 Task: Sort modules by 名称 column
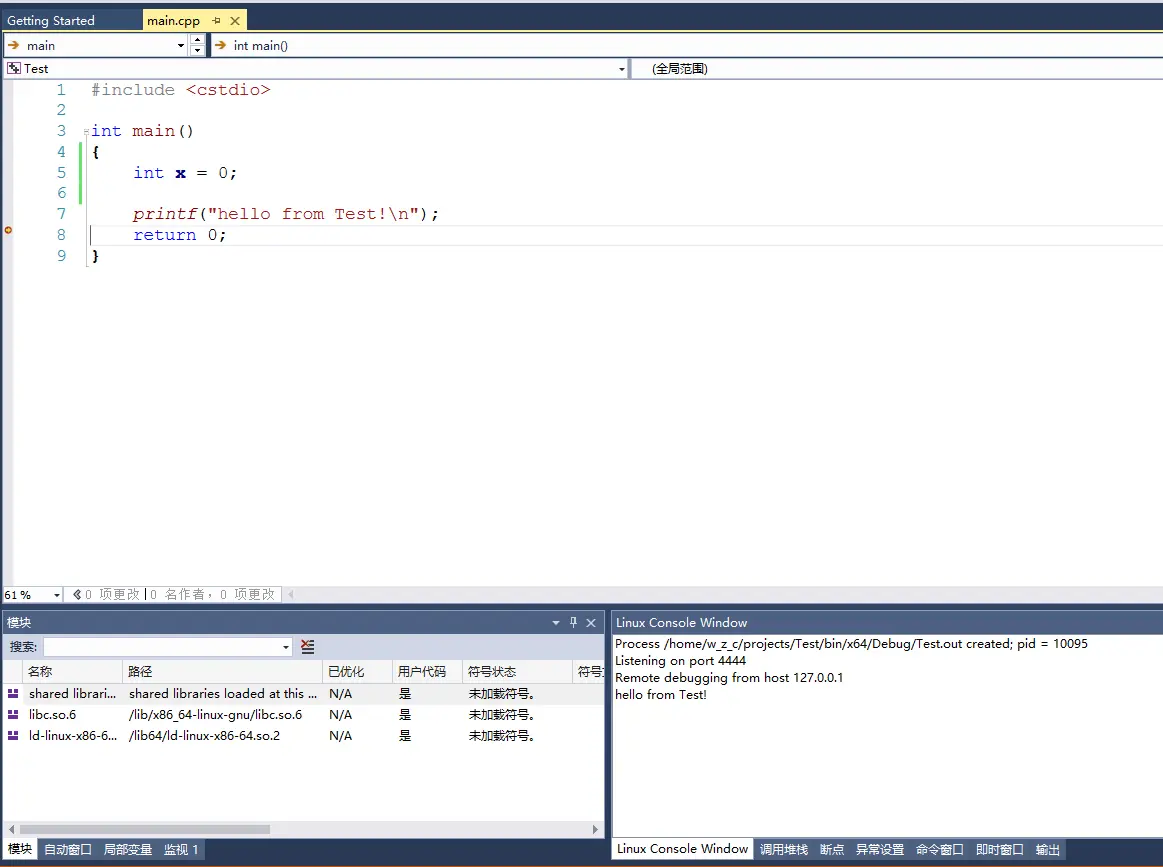click(73, 672)
